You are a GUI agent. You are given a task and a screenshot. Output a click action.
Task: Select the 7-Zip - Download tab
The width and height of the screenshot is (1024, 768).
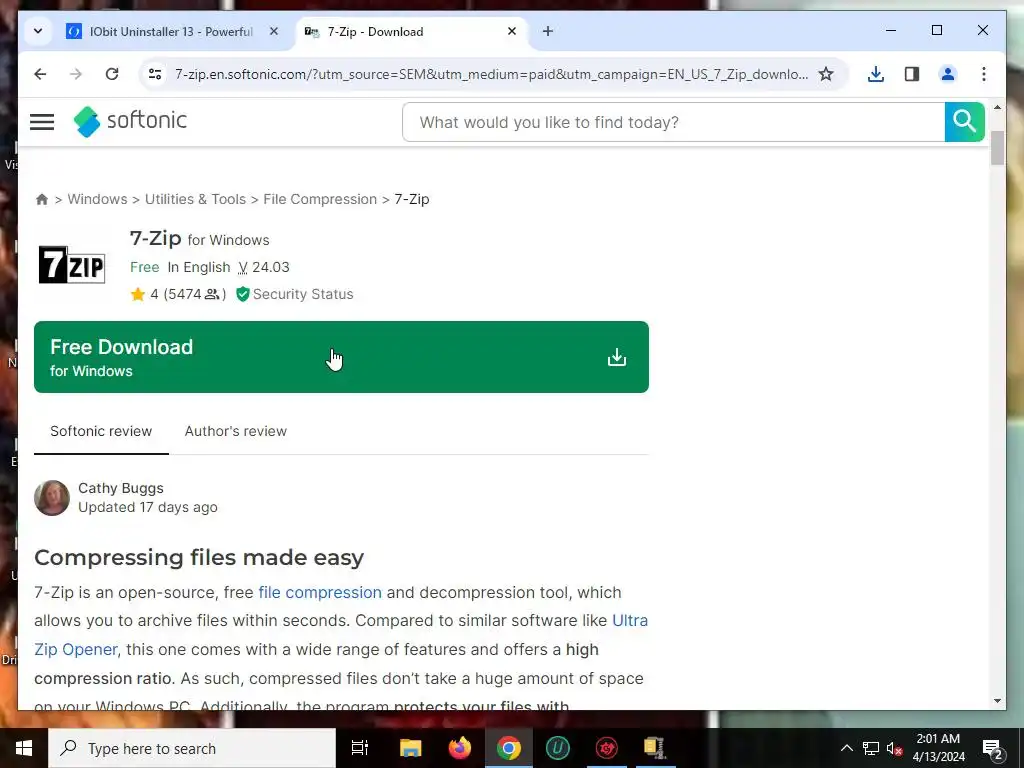click(411, 31)
